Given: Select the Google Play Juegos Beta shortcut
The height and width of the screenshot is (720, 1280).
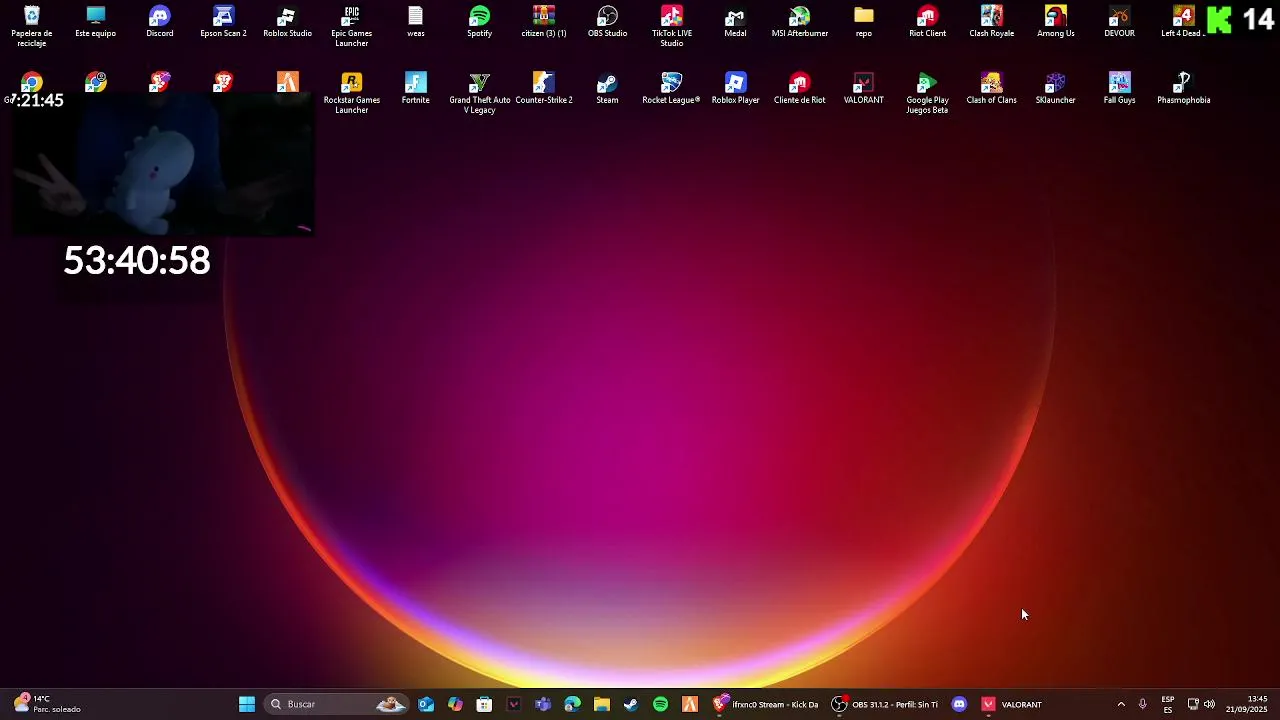Looking at the screenshot, I should click(x=928, y=94).
